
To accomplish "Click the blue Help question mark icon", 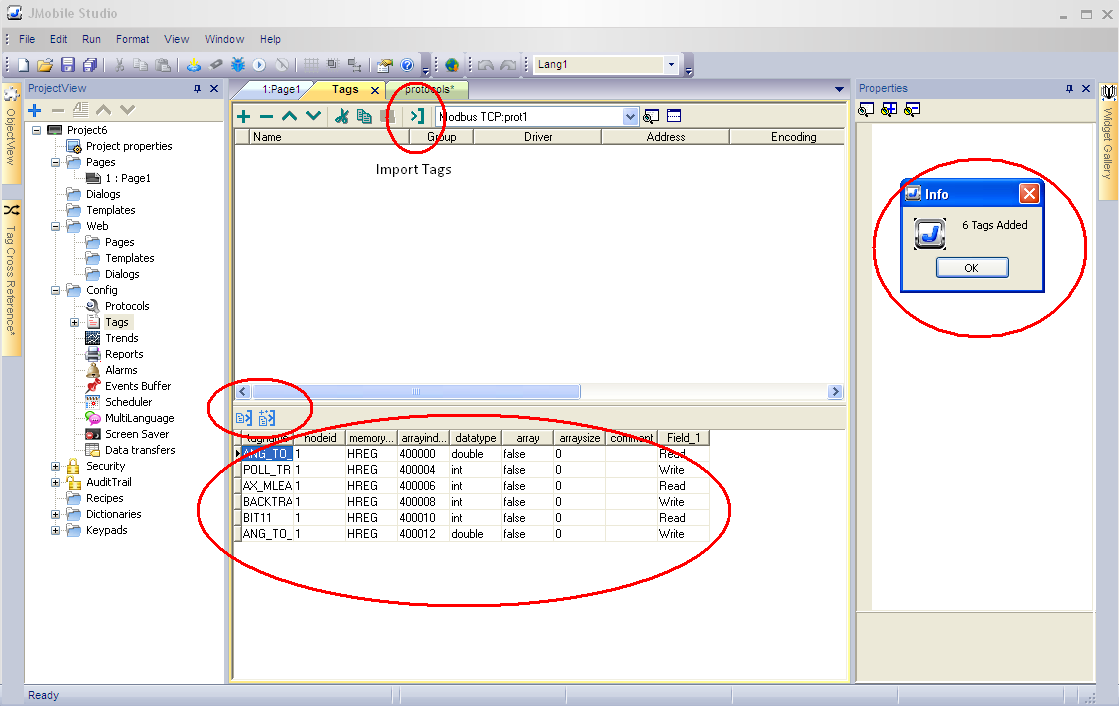I will [x=407, y=65].
